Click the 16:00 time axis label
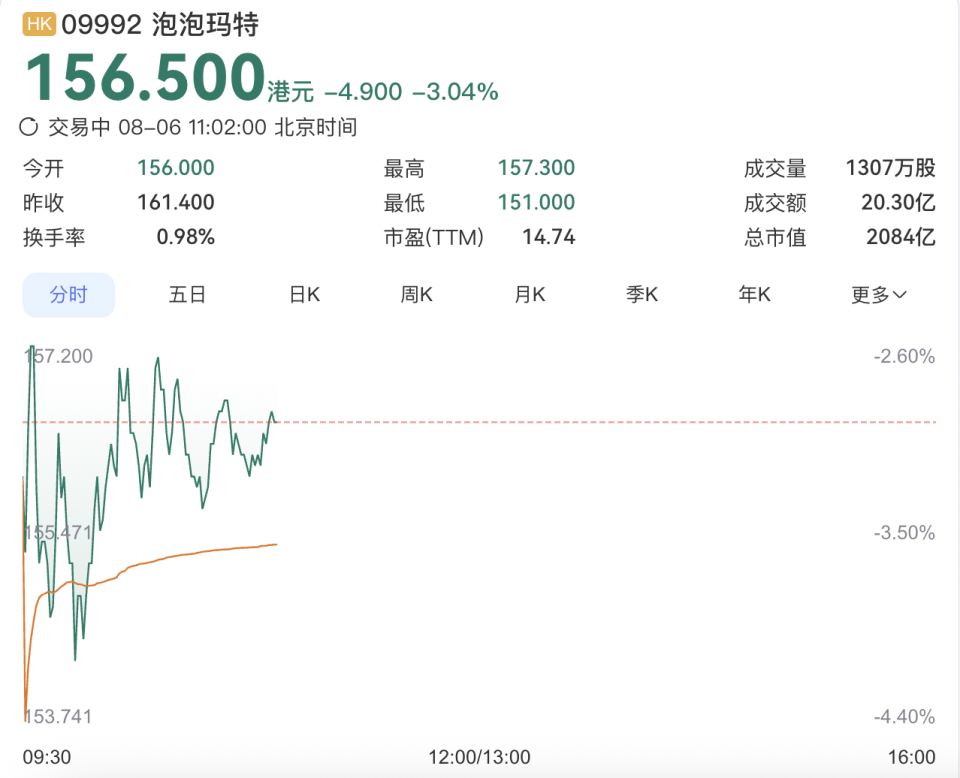 (x=912, y=757)
